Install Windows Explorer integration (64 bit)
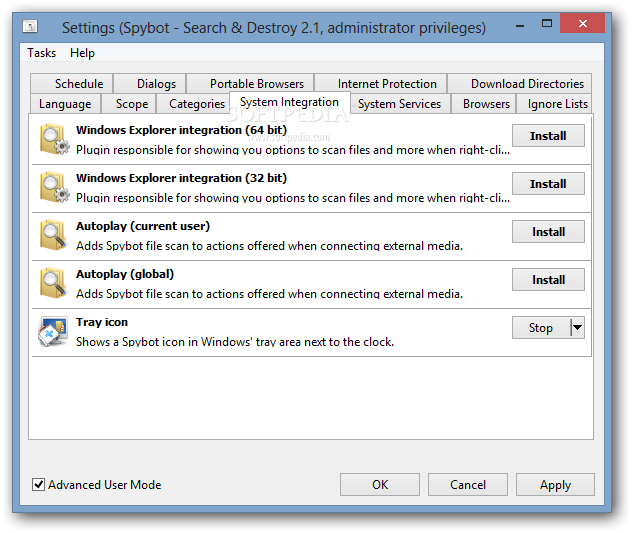Screen dimensions: 632x533 (548, 135)
